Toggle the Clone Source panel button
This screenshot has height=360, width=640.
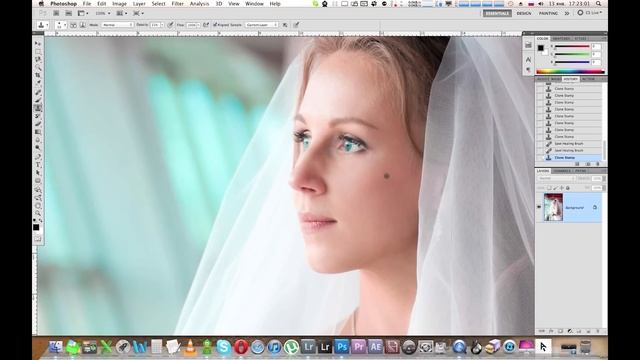(x=82, y=25)
